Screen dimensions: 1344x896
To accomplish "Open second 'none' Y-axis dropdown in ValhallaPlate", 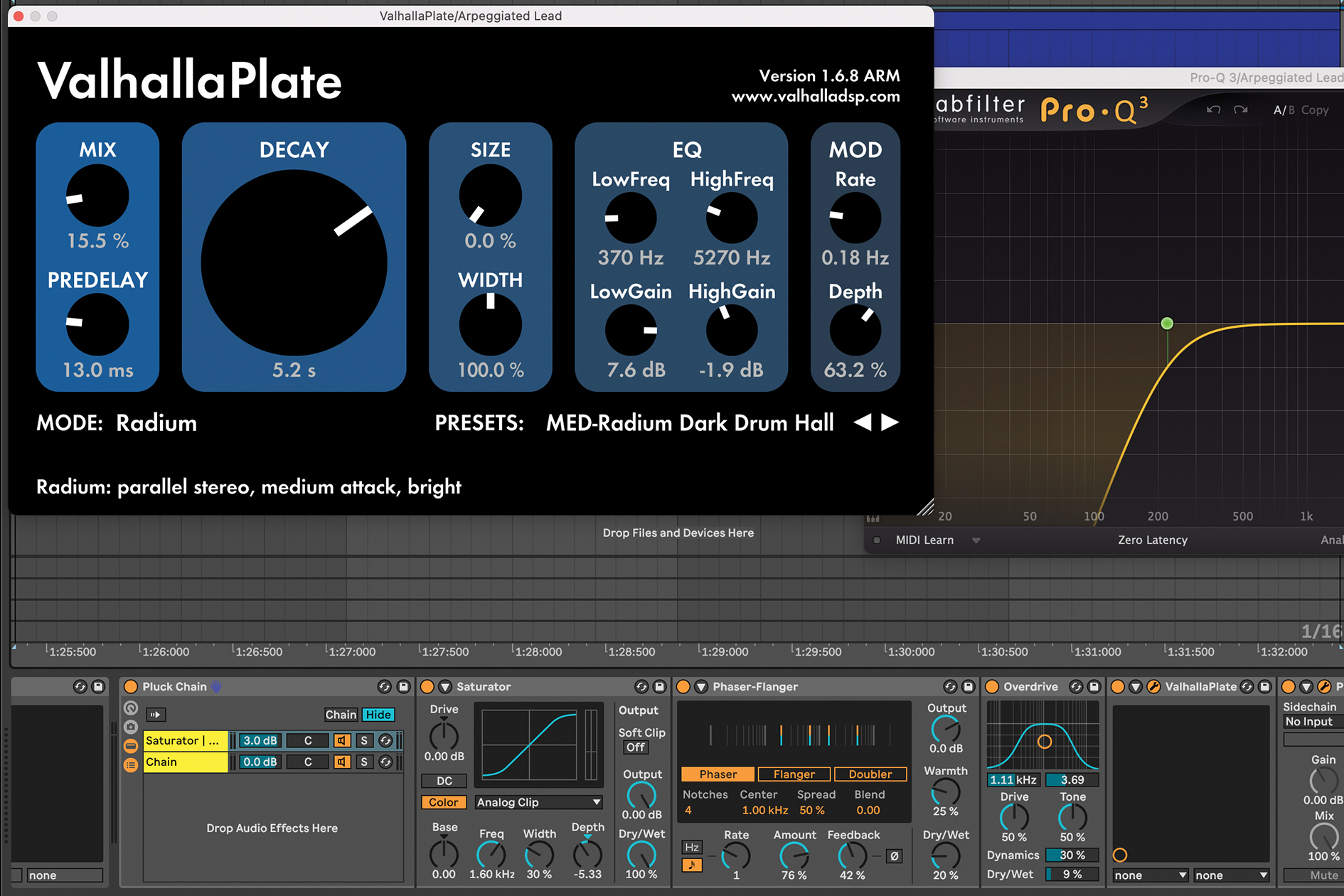I will pos(1232,875).
